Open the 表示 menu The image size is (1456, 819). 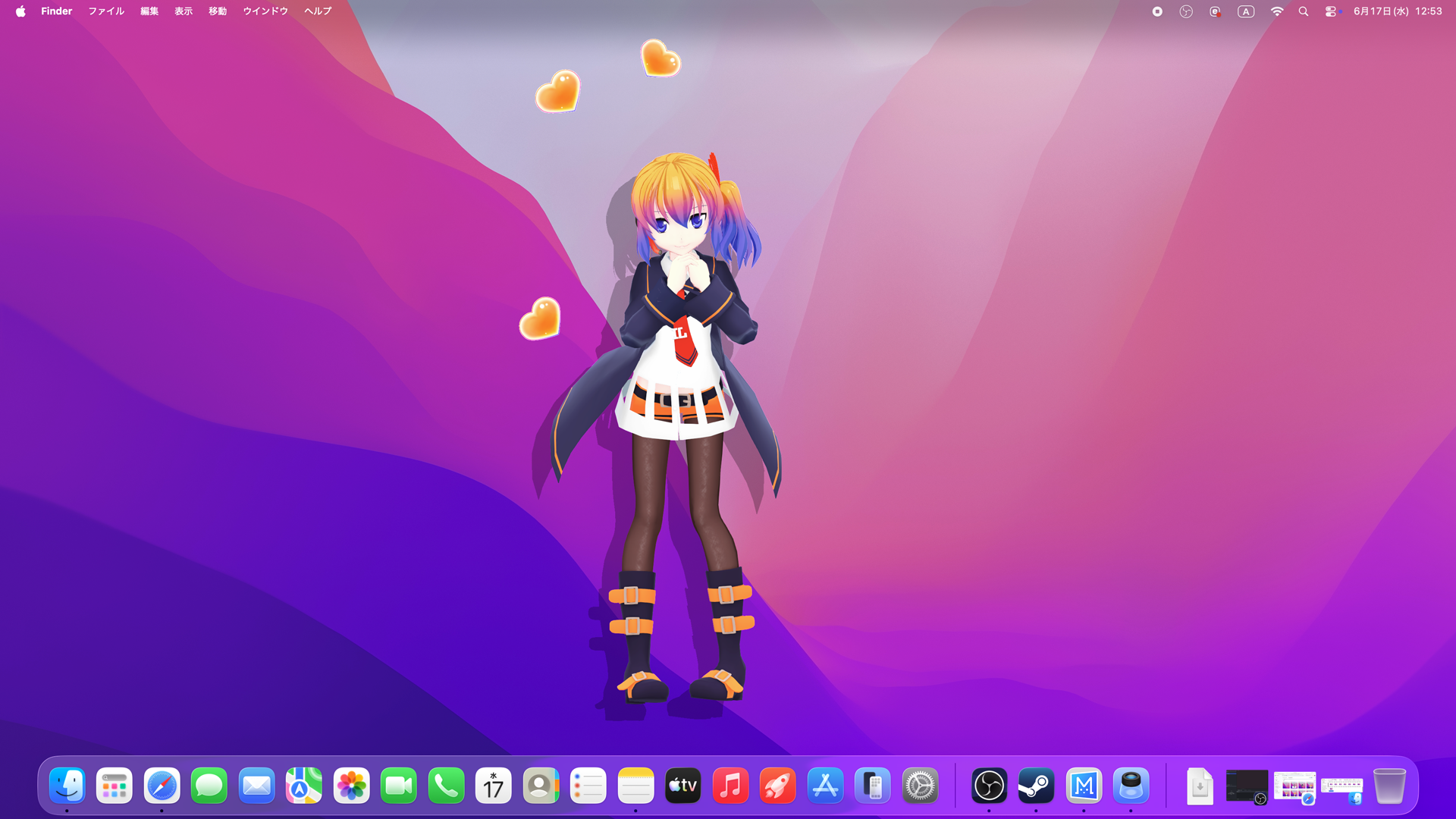pyautogui.click(x=184, y=11)
